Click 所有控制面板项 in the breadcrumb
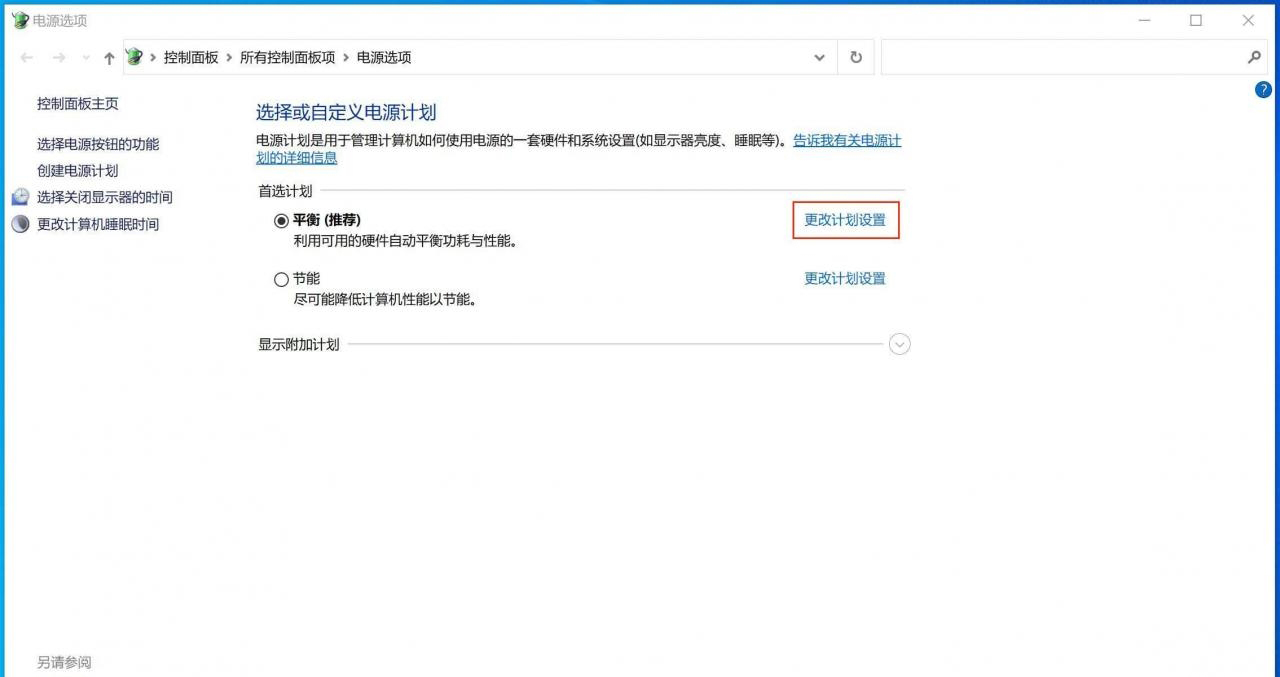Image resolution: width=1280 pixels, height=677 pixels. [x=287, y=58]
